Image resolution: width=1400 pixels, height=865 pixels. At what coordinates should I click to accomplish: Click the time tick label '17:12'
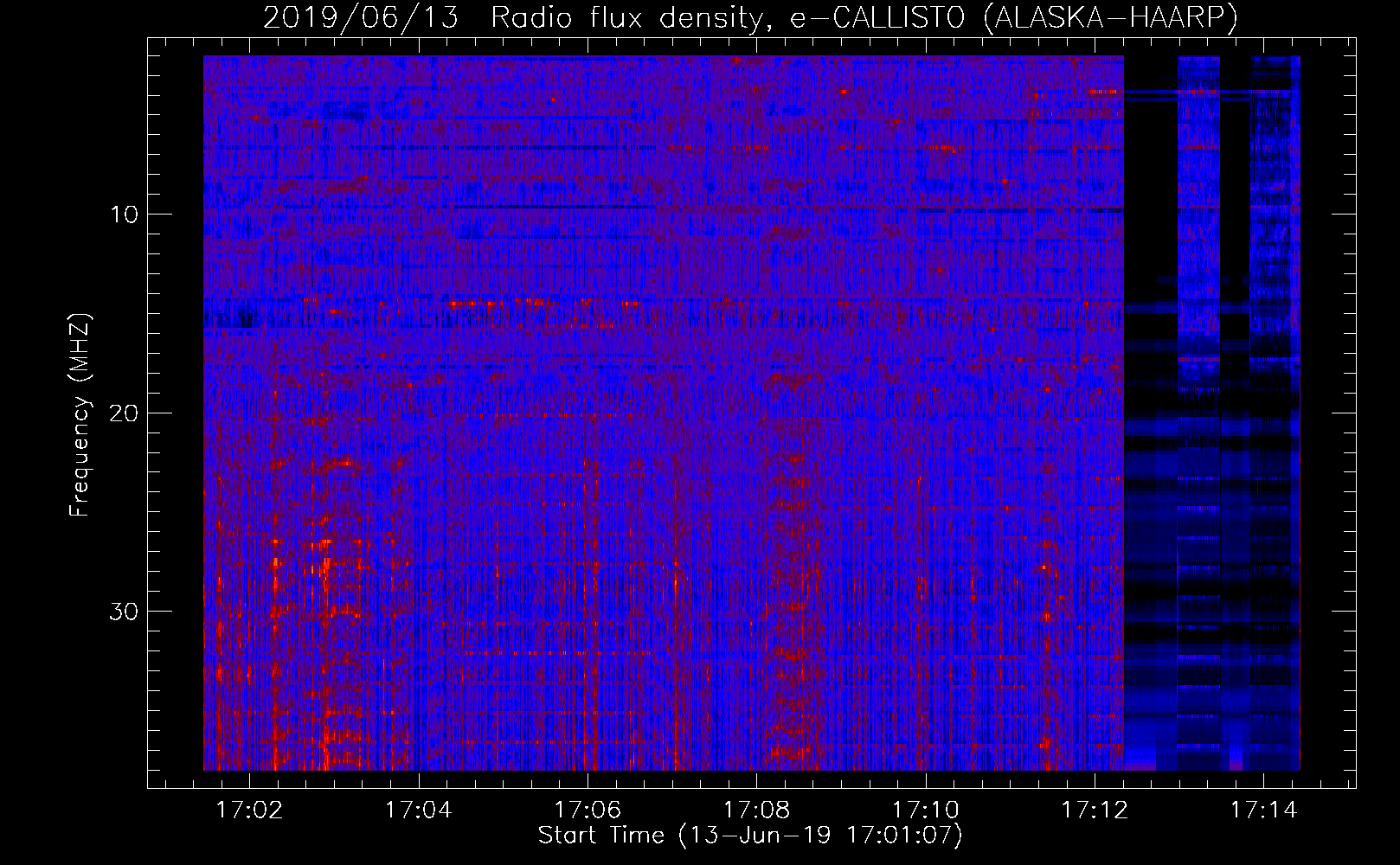1095,811
